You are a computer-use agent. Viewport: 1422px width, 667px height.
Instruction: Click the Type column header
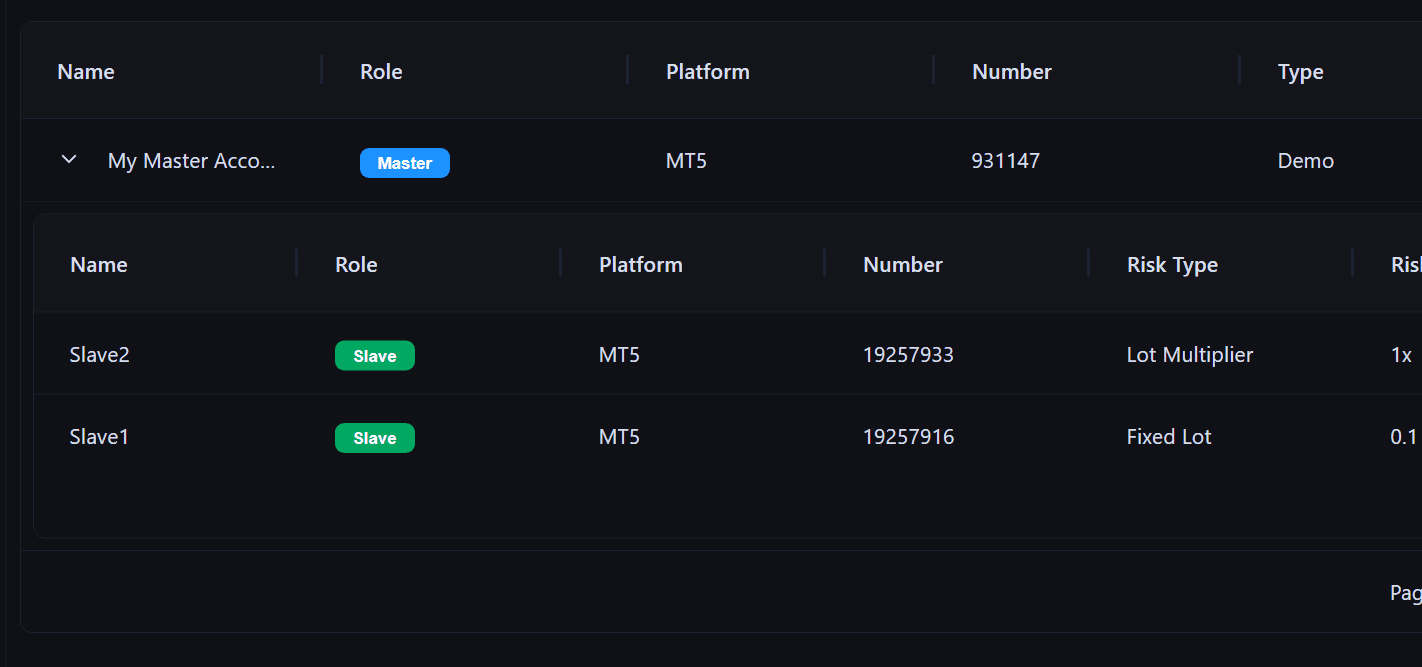1300,72
